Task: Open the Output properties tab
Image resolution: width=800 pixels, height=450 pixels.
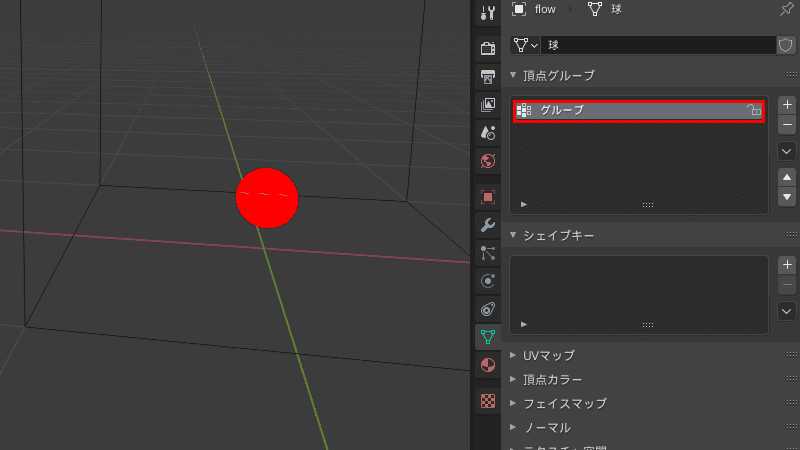Action: click(488, 77)
